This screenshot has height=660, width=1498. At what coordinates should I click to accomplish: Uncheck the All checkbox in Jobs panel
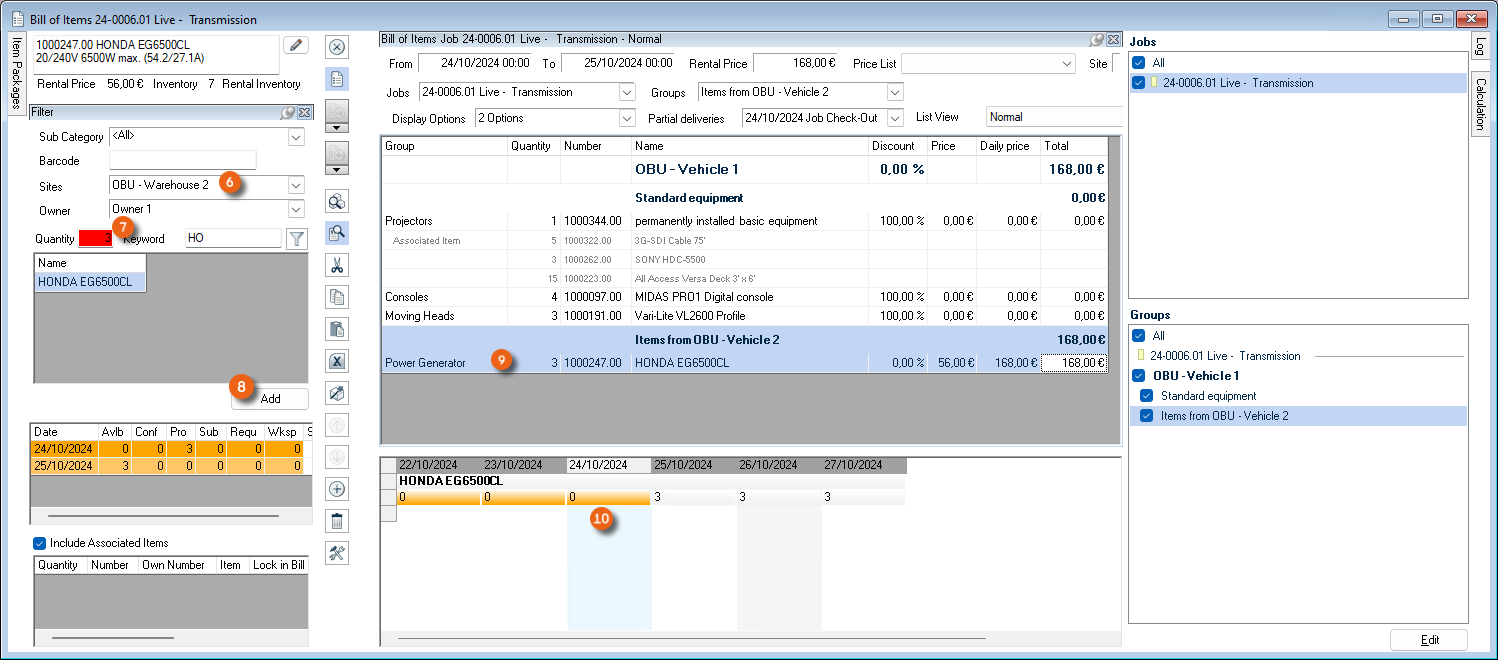click(x=1138, y=62)
